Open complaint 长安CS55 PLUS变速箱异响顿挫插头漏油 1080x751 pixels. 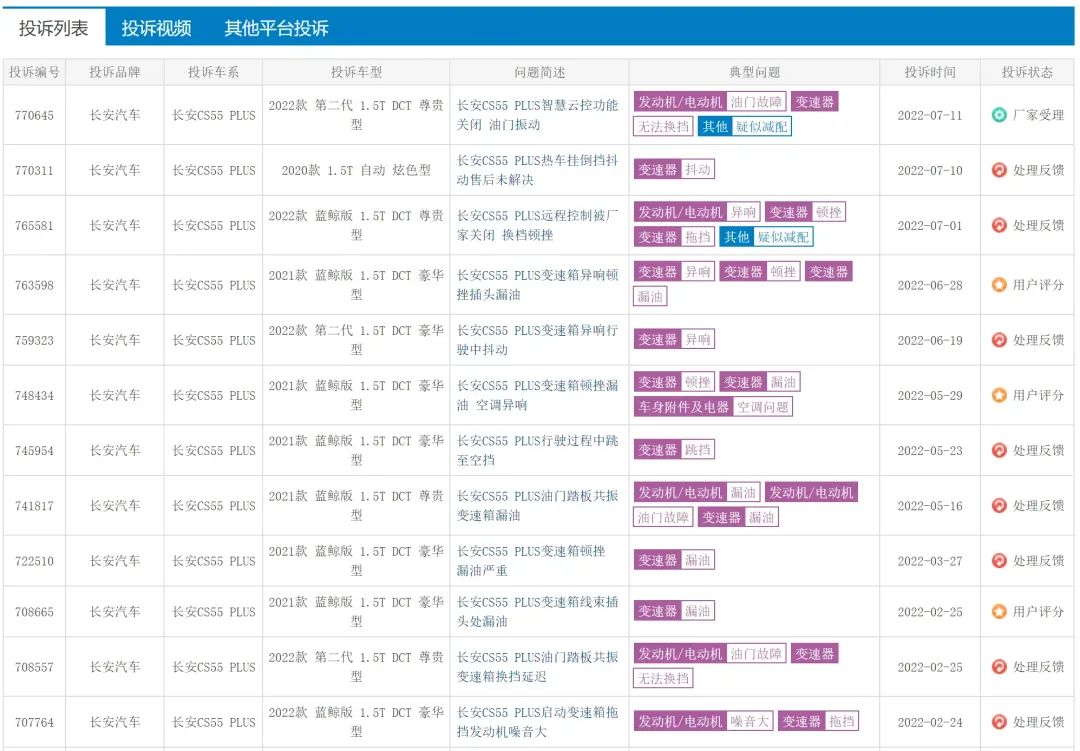coord(538,285)
